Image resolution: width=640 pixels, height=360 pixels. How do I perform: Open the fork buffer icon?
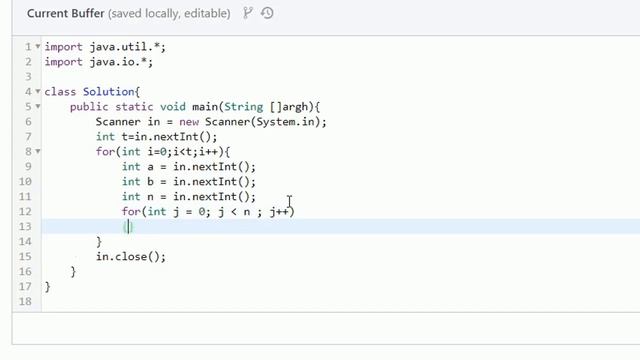247,13
